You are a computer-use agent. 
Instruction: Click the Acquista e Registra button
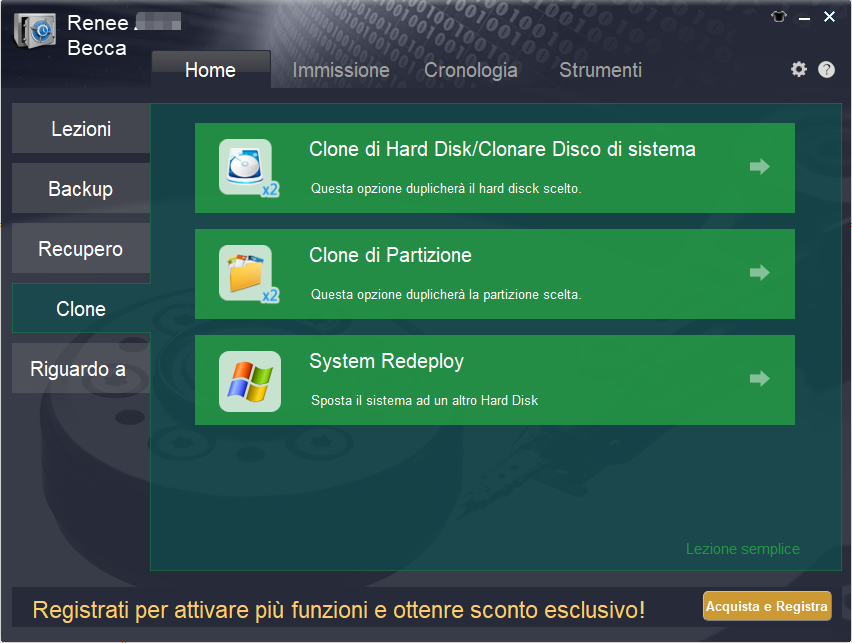pyautogui.click(x=766, y=606)
